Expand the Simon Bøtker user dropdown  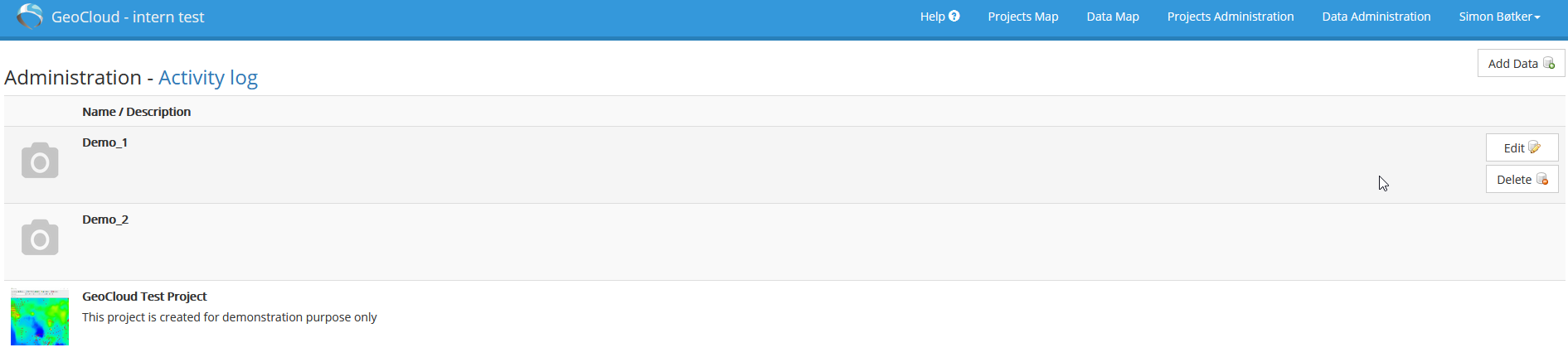coord(1499,17)
